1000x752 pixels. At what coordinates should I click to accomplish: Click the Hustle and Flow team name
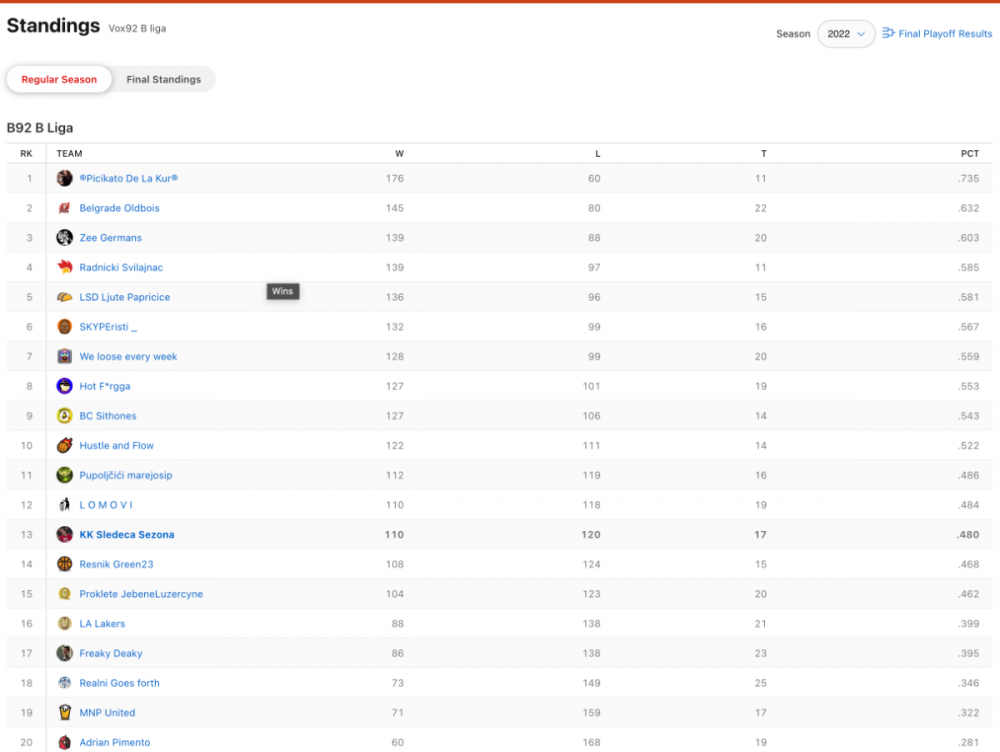click(x=116, y=445)
